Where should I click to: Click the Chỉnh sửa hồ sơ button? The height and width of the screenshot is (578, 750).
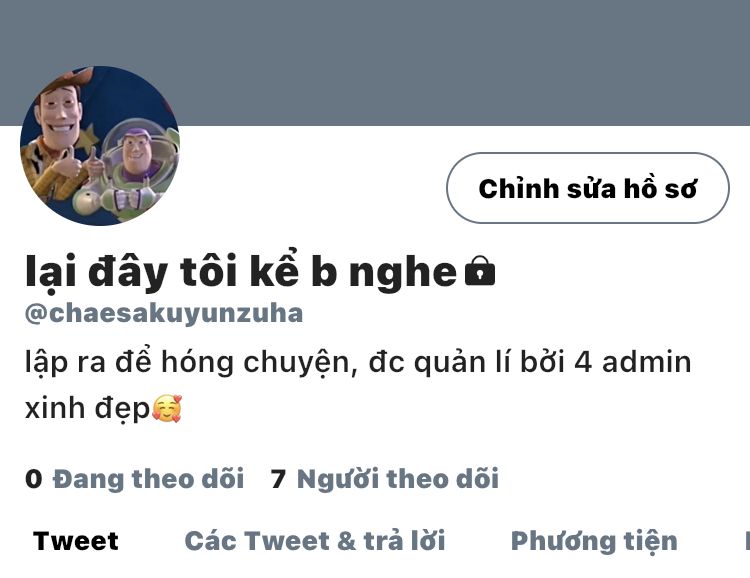[x=588, y=188]
